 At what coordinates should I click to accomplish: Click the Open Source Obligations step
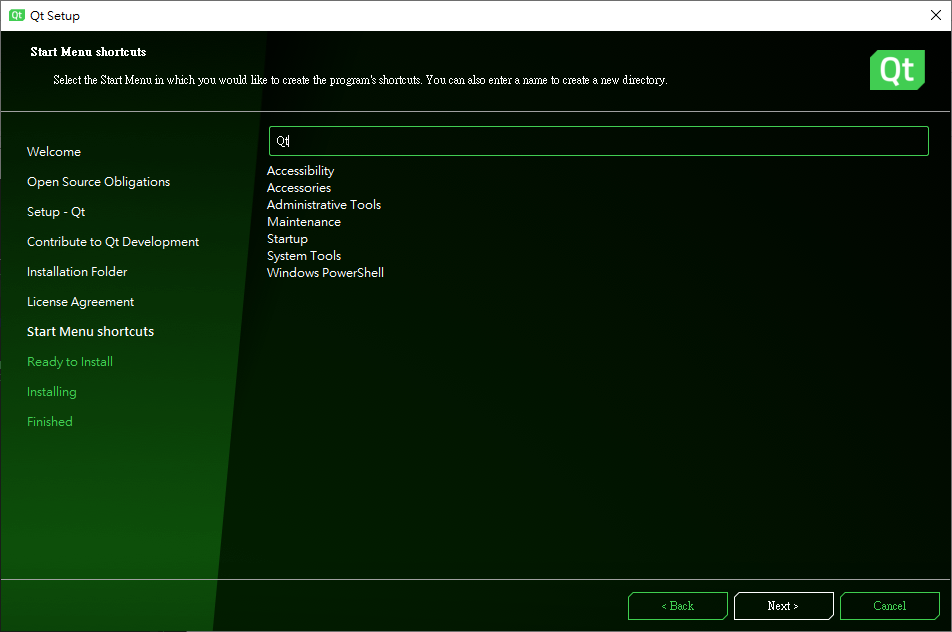point(98,182)
